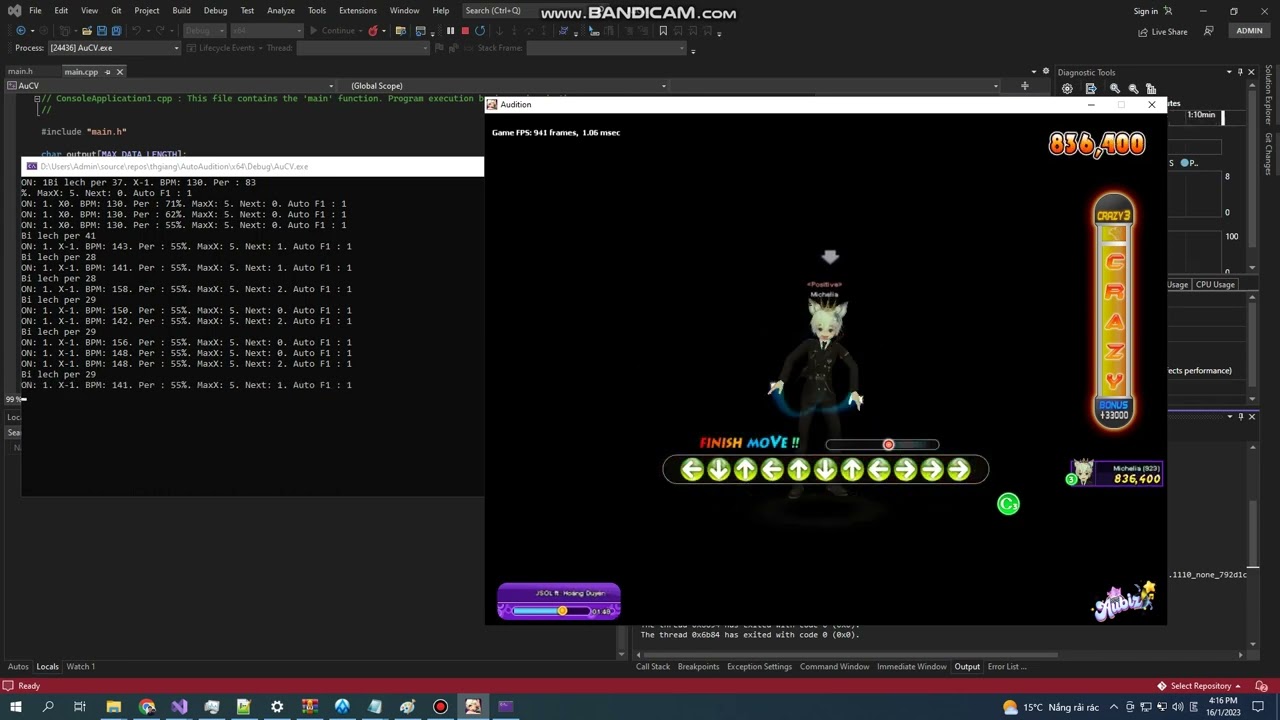Pin the main.cpp tab
This screenshot has width=1280, height=720.
click(x=106, y=72)
